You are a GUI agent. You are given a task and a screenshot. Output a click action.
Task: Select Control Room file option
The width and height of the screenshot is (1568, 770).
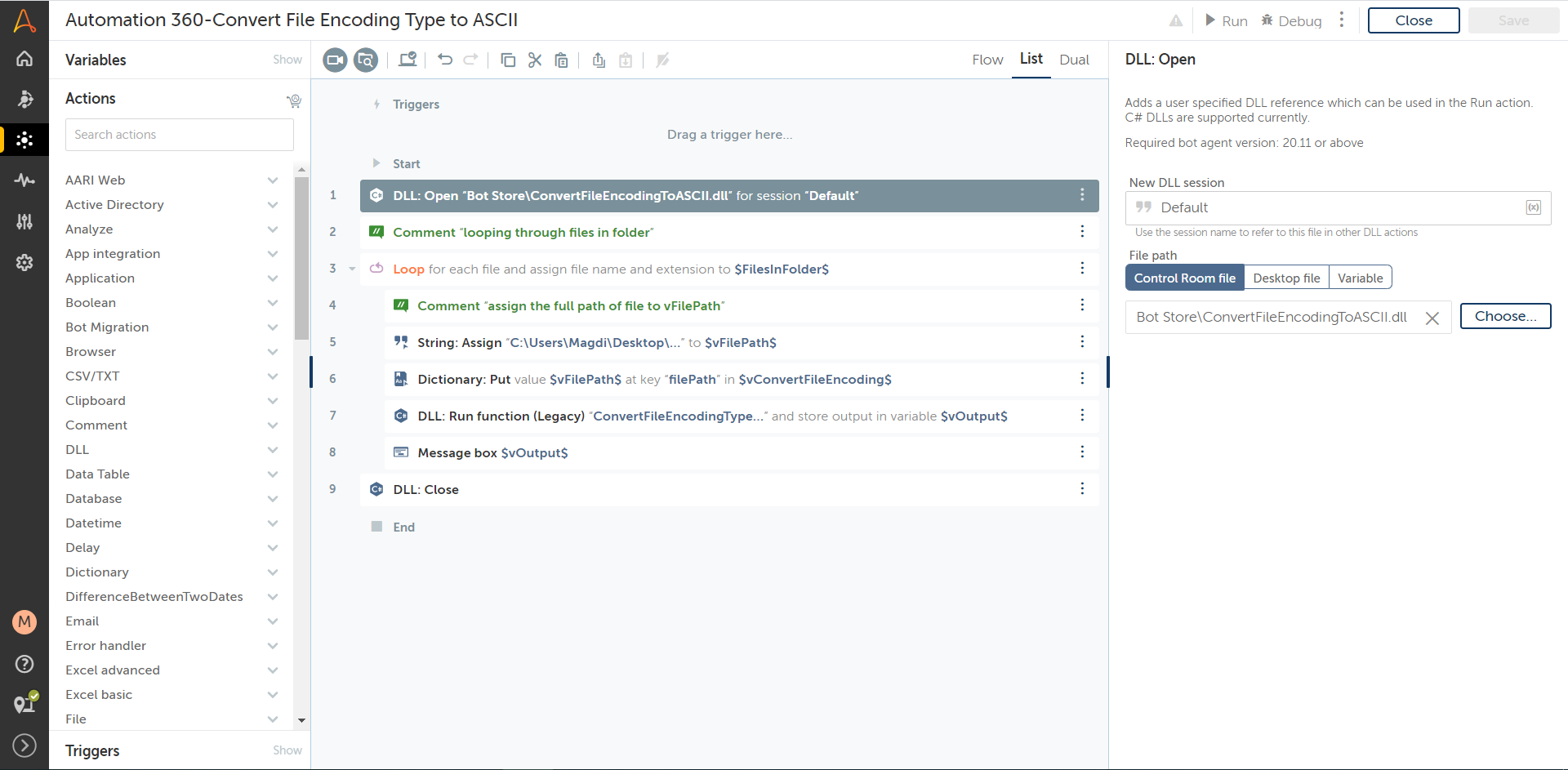(1184, 278)
